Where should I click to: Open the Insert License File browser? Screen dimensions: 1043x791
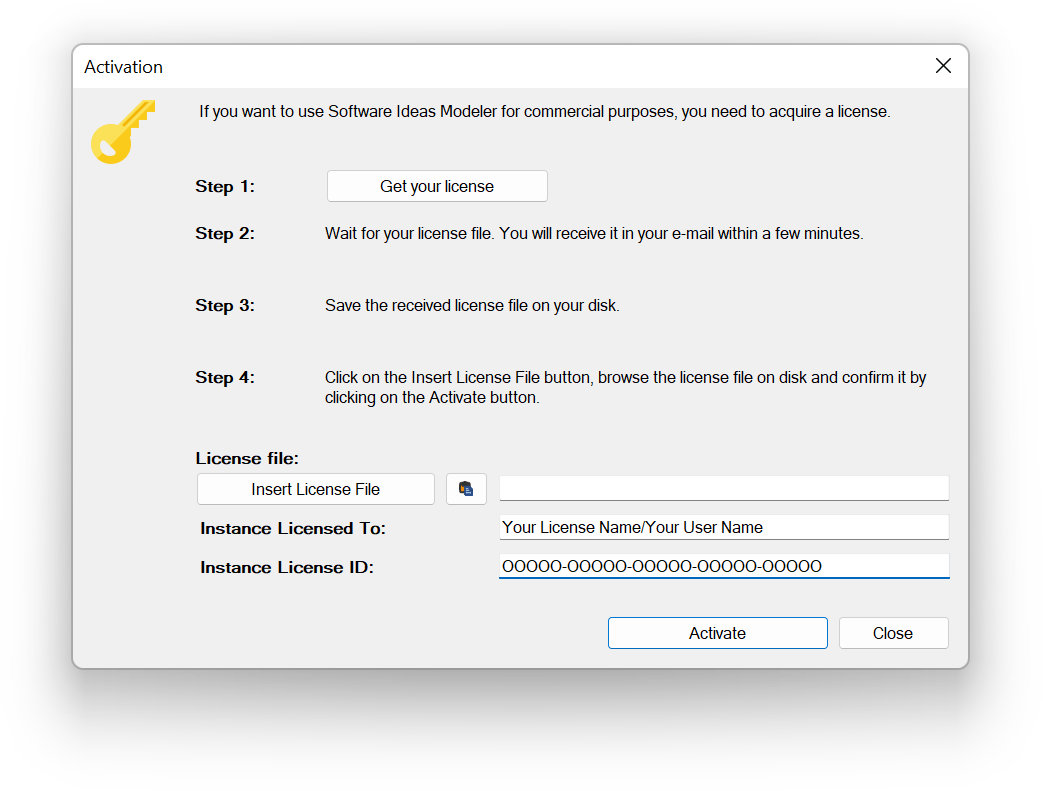point(316,489)
